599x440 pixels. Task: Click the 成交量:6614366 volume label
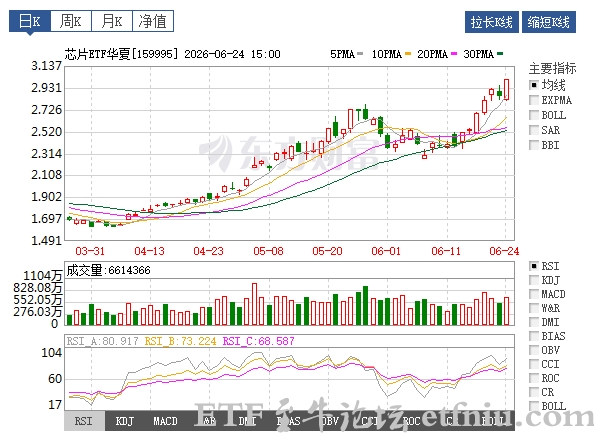pos(108,270)
